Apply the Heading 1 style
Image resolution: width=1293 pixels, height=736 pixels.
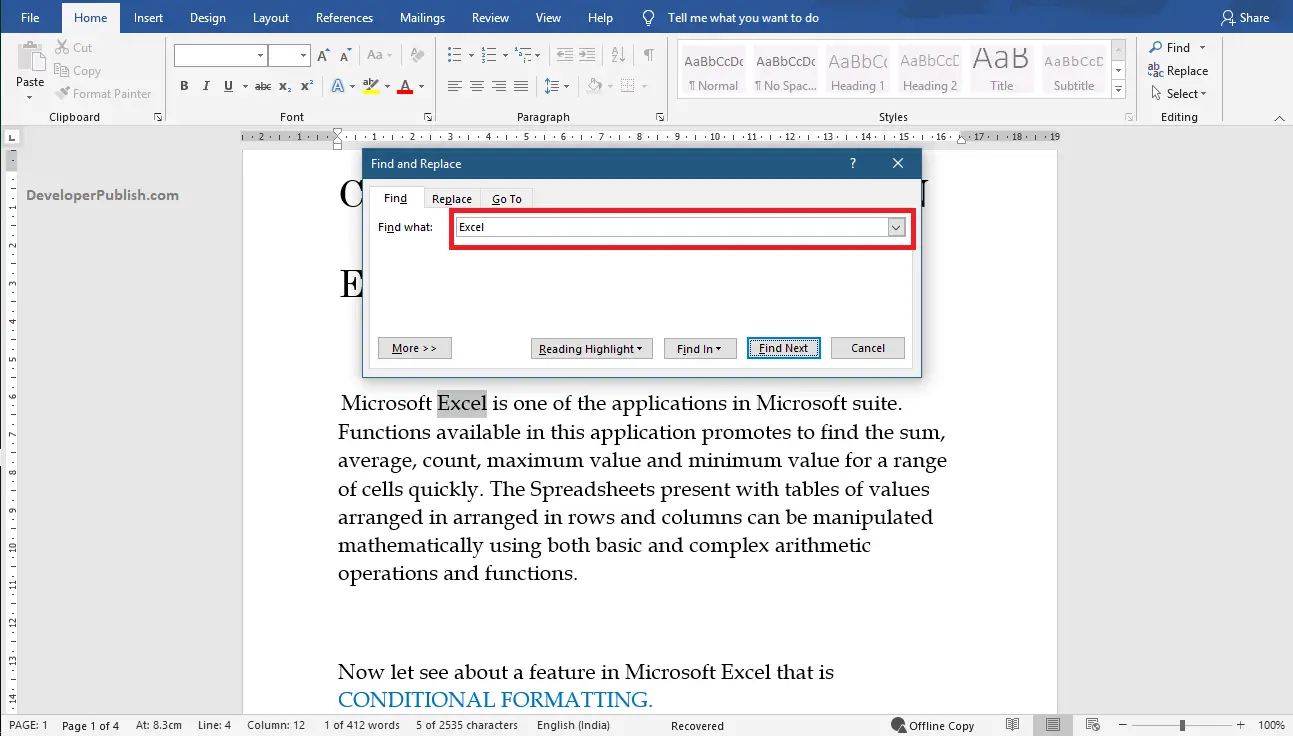point(858,70)
